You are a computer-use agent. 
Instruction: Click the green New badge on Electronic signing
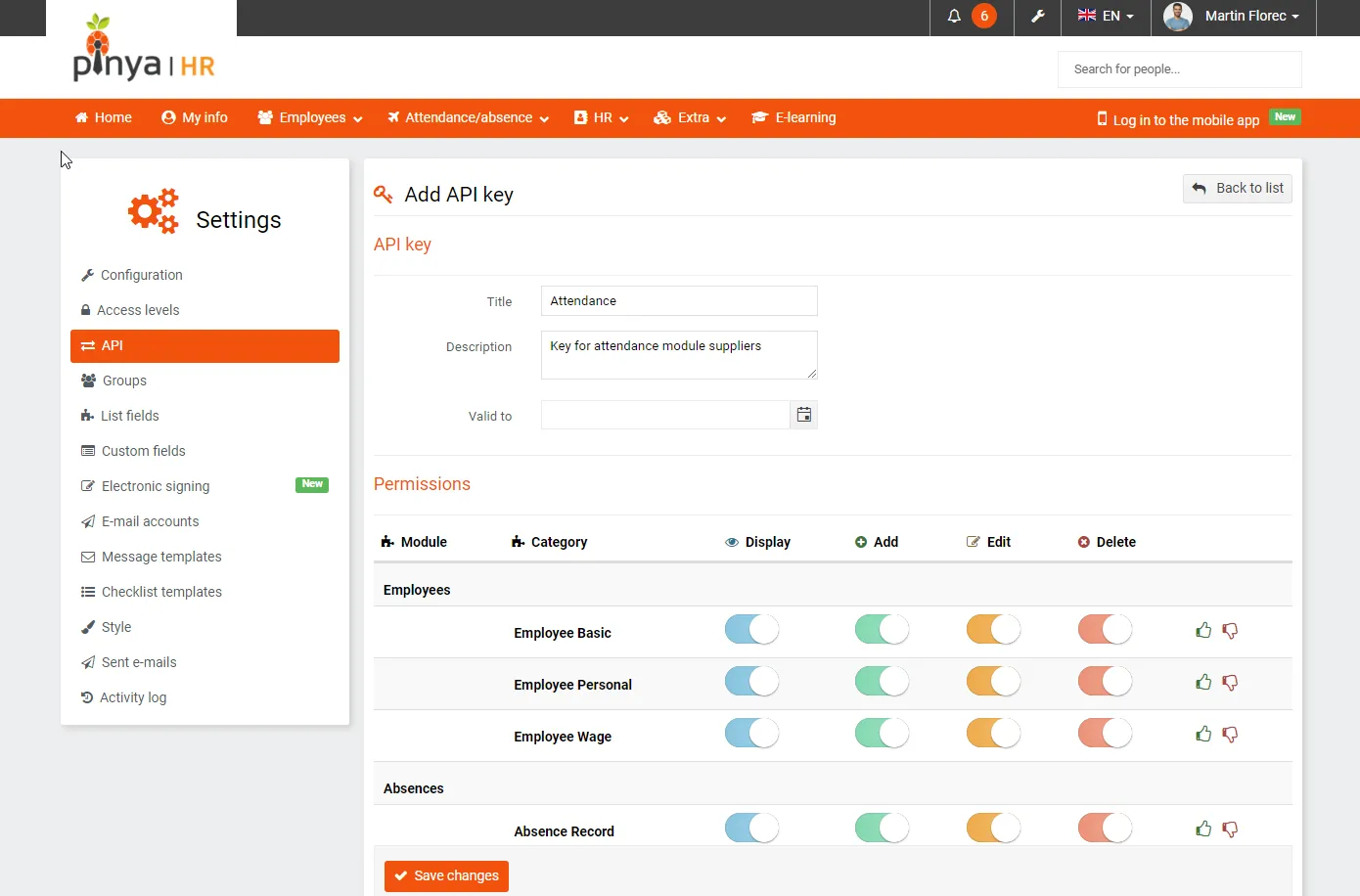click(x=312, y=484)
